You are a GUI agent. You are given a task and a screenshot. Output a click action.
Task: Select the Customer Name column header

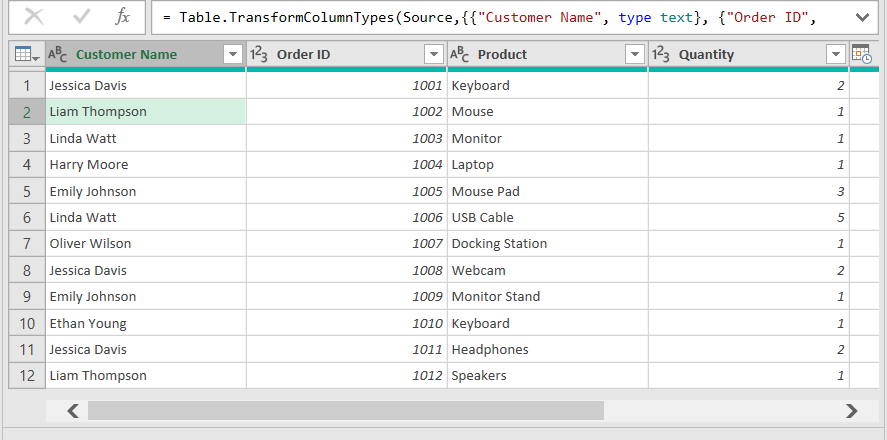pos(145,55)
